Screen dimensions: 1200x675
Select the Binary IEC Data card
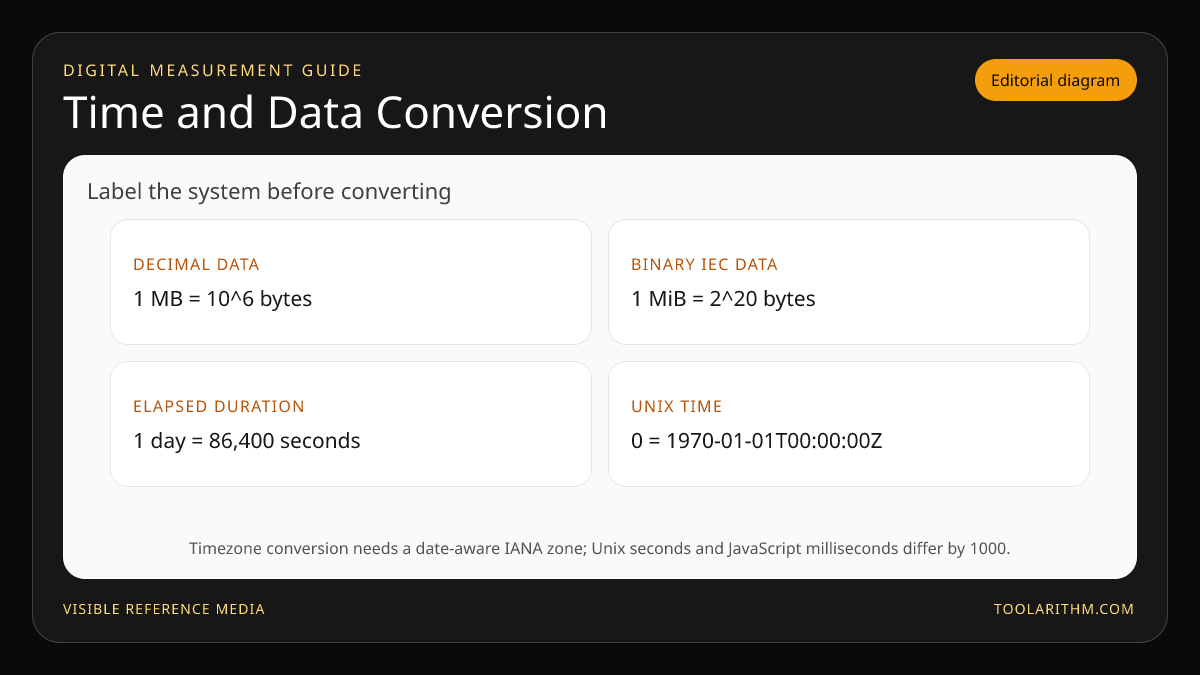(849, 282)
